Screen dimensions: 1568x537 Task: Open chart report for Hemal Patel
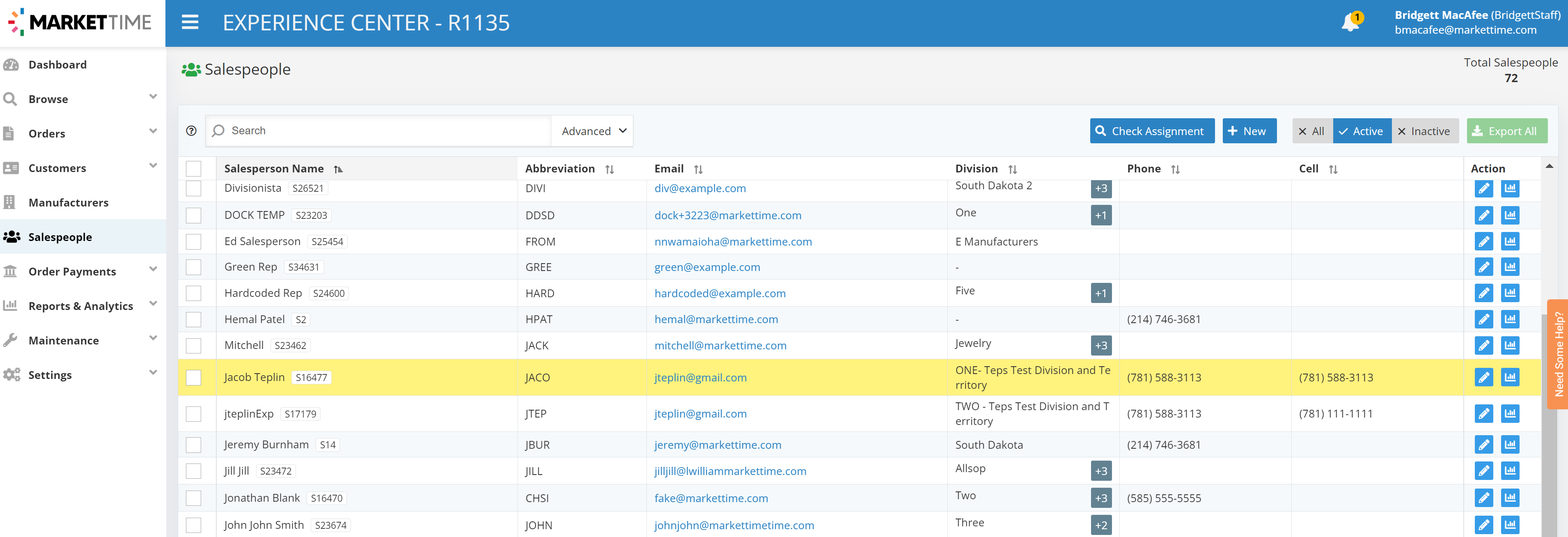coord(1510,319)
